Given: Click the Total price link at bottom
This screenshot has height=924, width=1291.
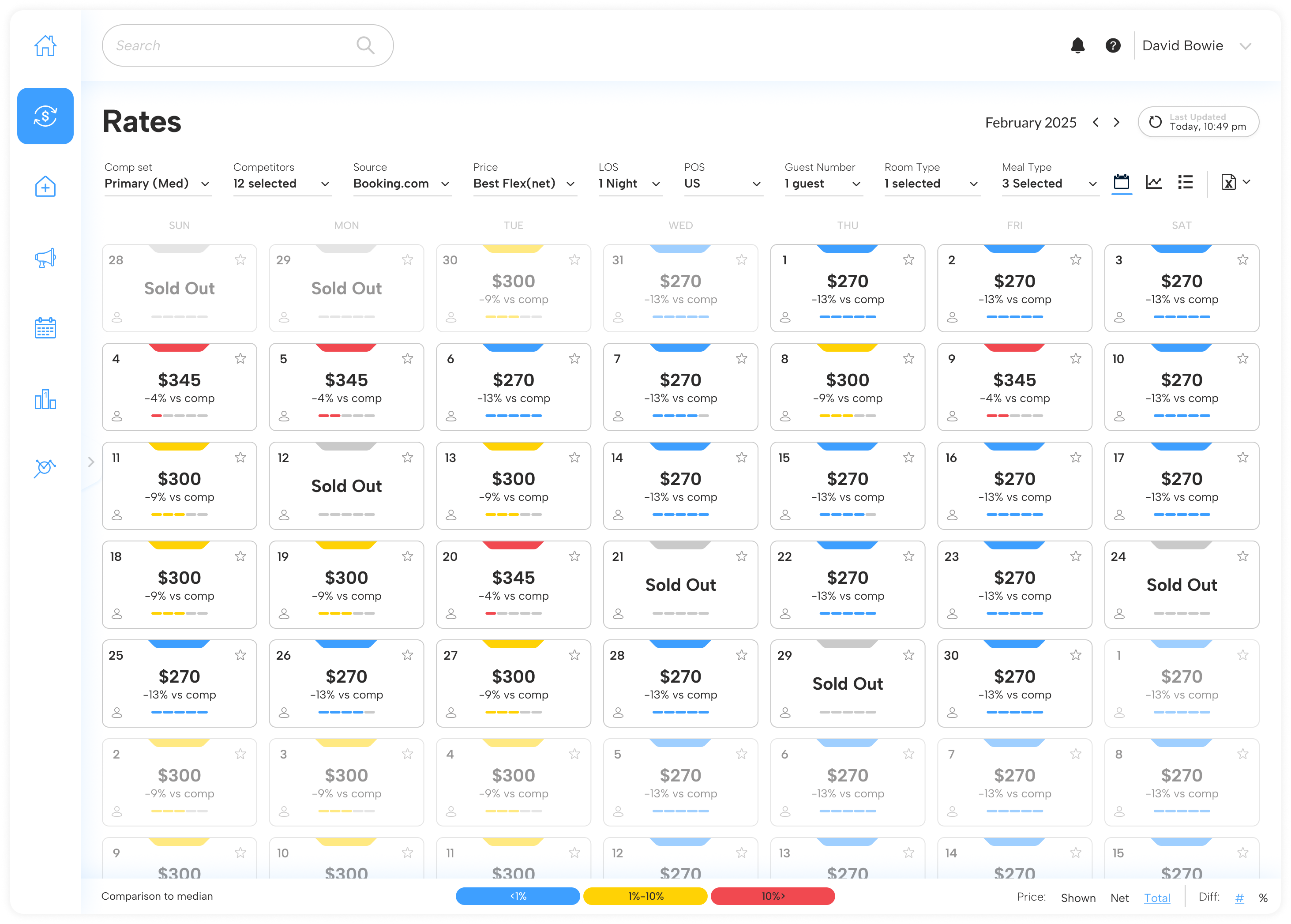Looking at the screenshot, I should [x=1157, y=898].
